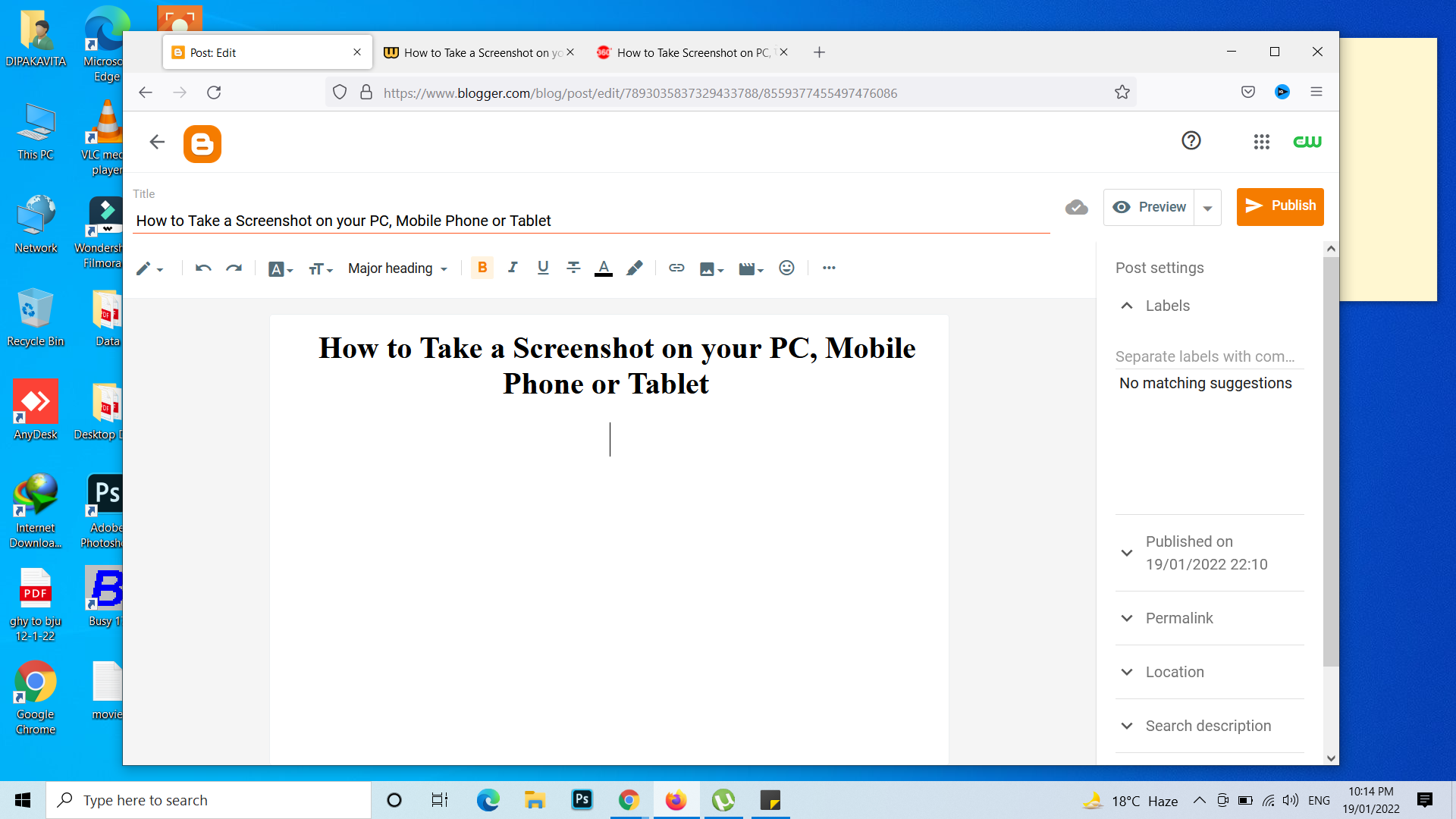Toggle bold formatting in the editor toolbar
The height and width of the screenshot is (819, 1456).
pyautogui.click(x=482, y=268)
